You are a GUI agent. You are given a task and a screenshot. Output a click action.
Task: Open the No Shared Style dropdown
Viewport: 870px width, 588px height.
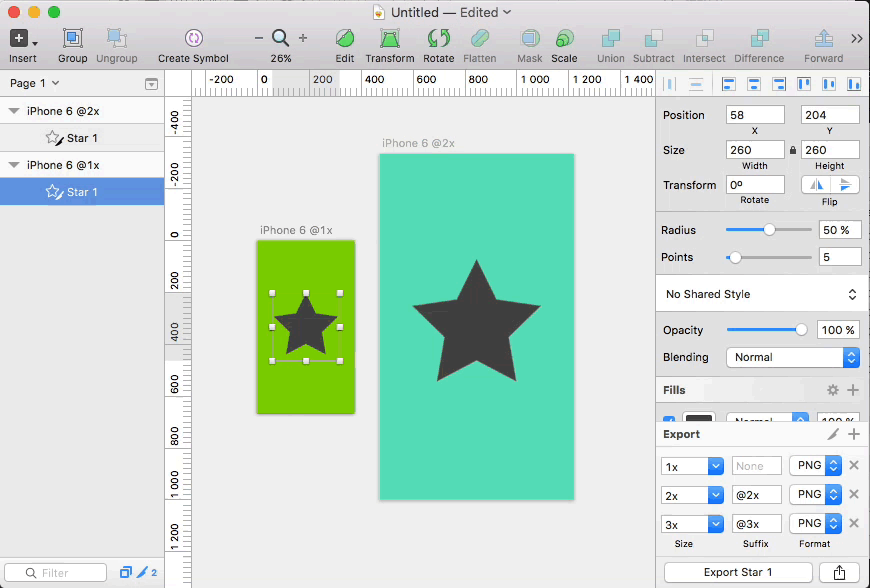[762, 294]
